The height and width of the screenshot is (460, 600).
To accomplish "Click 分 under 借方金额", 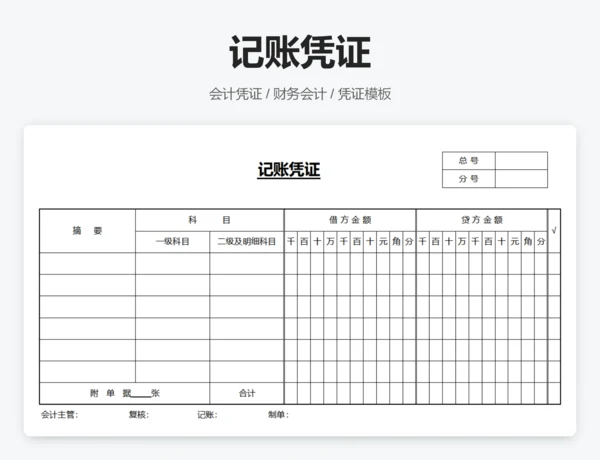I will pos(409,241).
